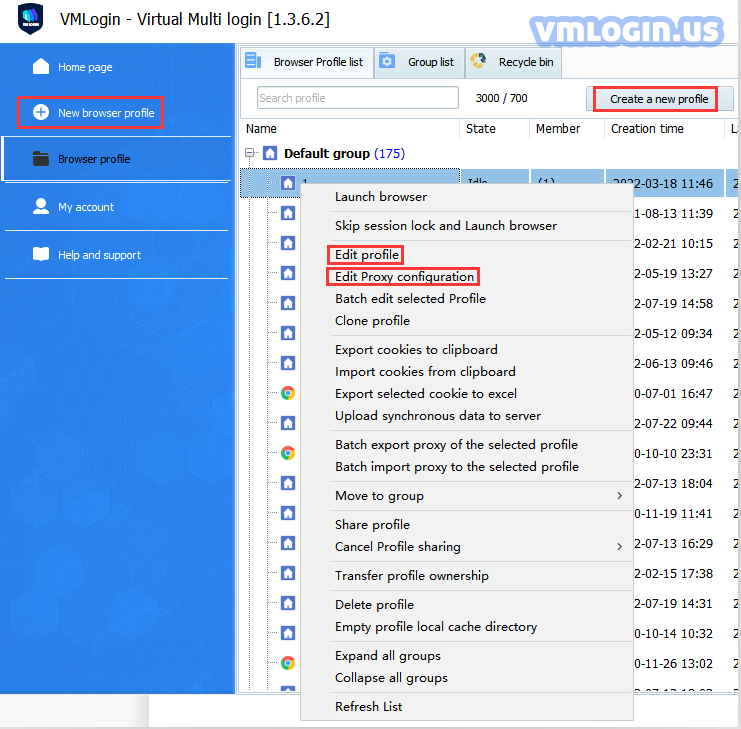The width and height of the screenshot is (741, 729).
Task: Click the Member column header
Action: (x=567, y=129)
